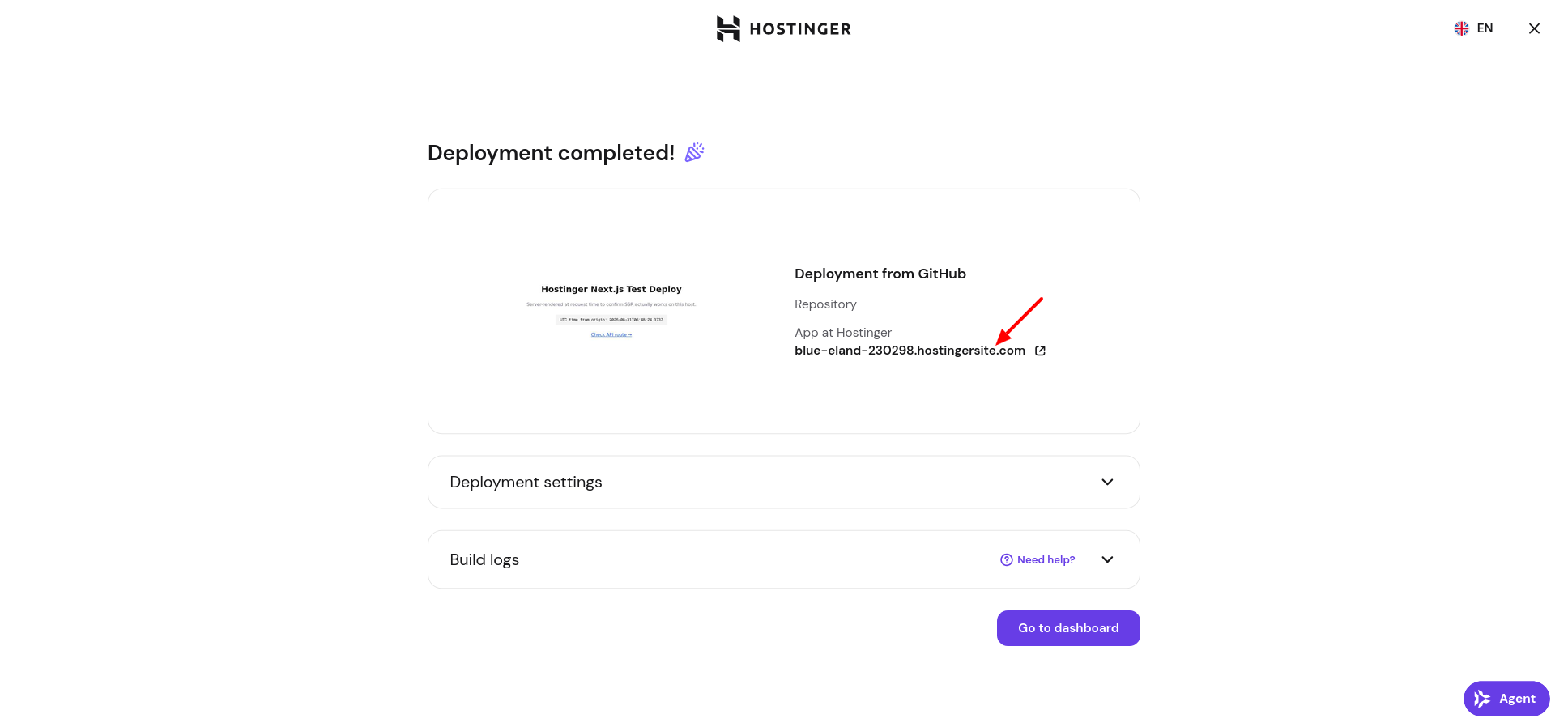Open blue-eland-230298.hostingersite.com link
1568x727 pixels.
pyautogui.click(x=910, y=351)
